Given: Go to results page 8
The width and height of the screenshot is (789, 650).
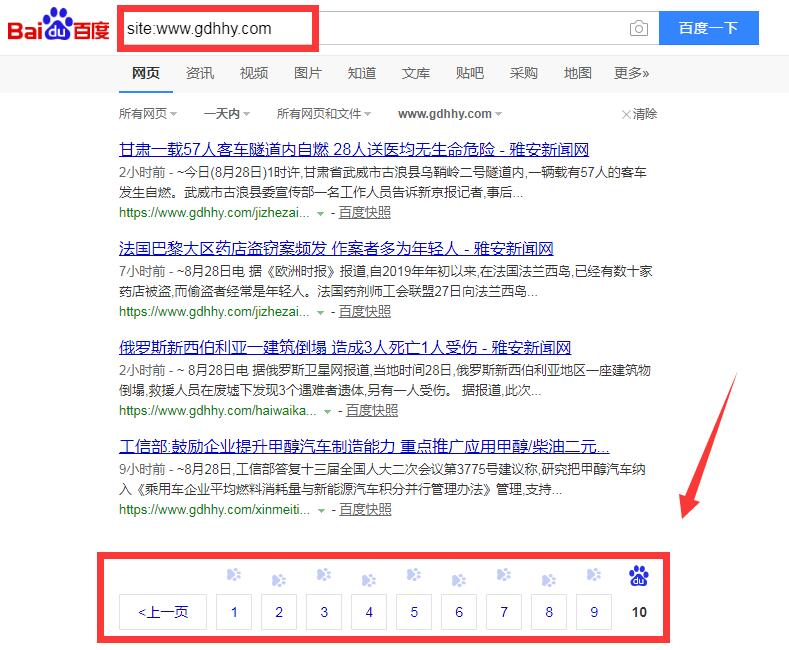Looking at the screenshot, I should click(549, 612).
